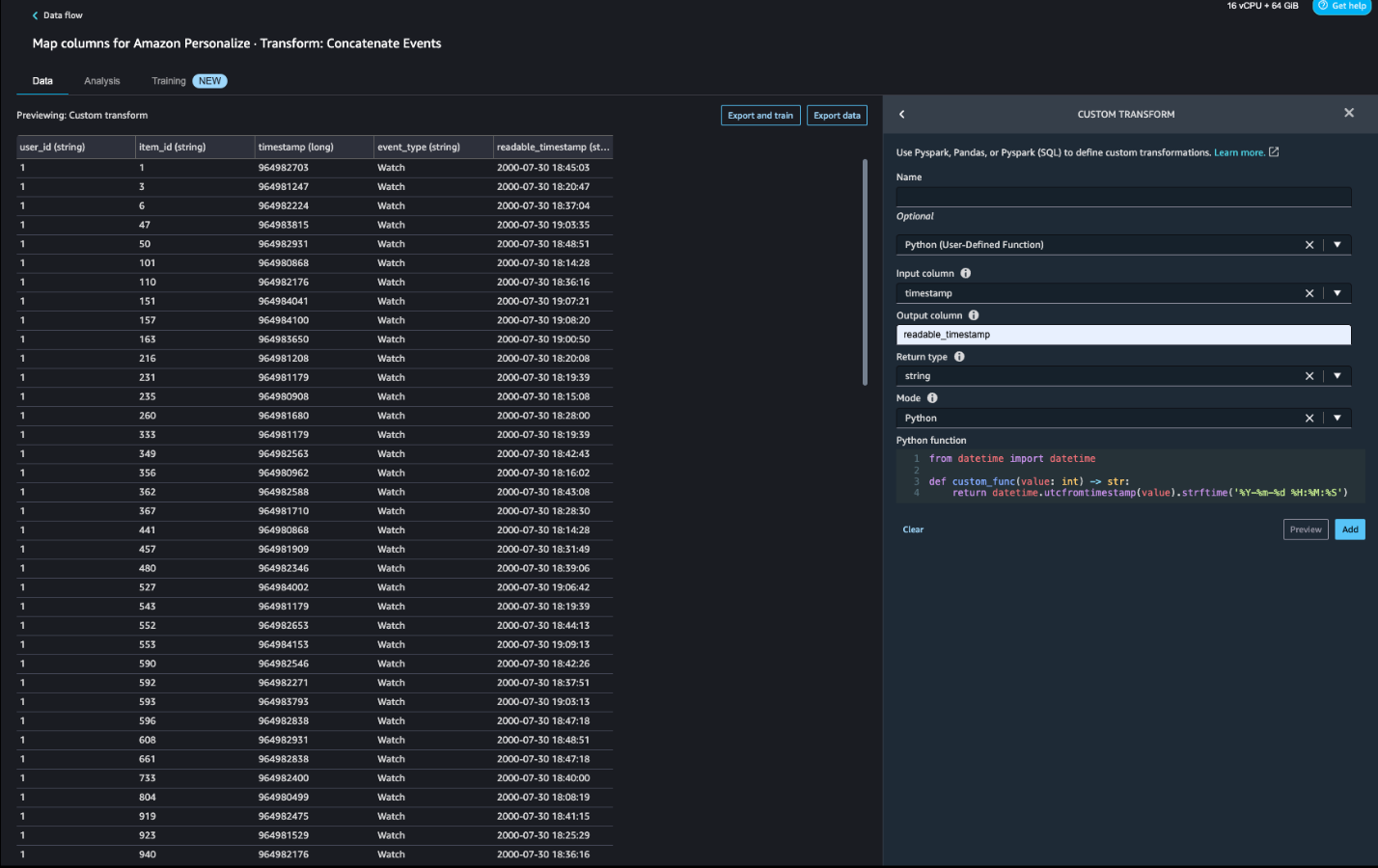Click the data table vertical scrollbar

[865, 272]
